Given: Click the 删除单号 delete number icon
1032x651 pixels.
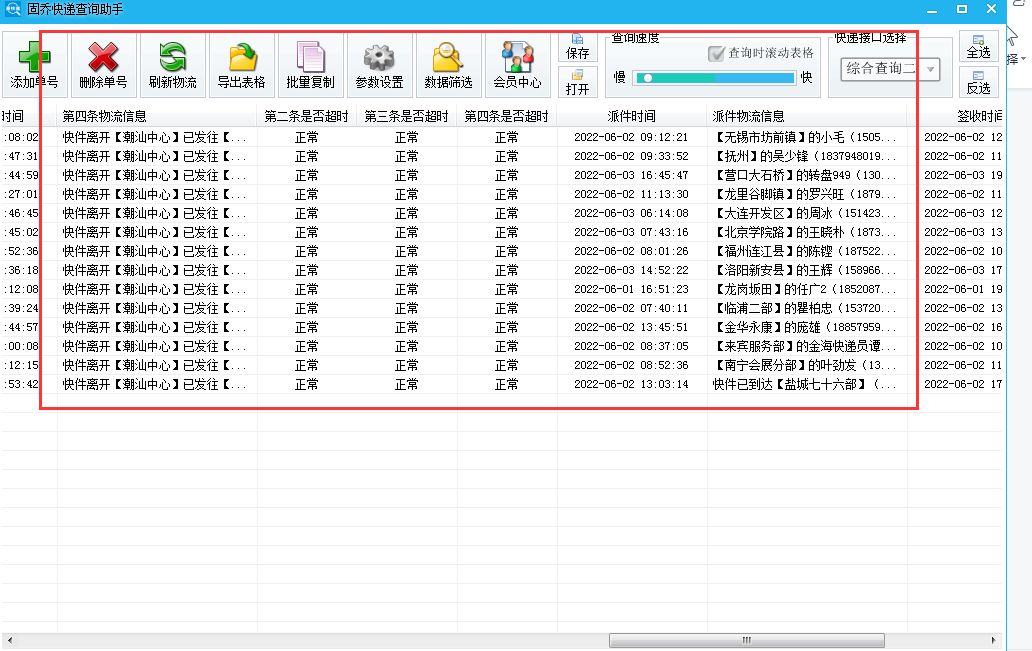Looking at the screenshot, I should (x=102, y=63).
